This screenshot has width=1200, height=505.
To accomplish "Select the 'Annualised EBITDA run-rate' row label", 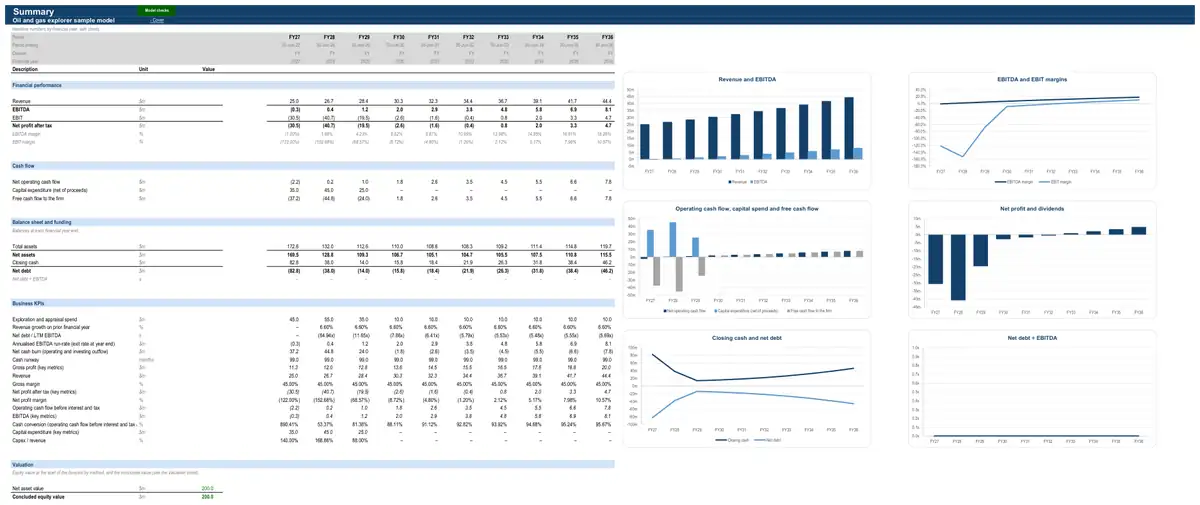I will [x=65, y=343].
